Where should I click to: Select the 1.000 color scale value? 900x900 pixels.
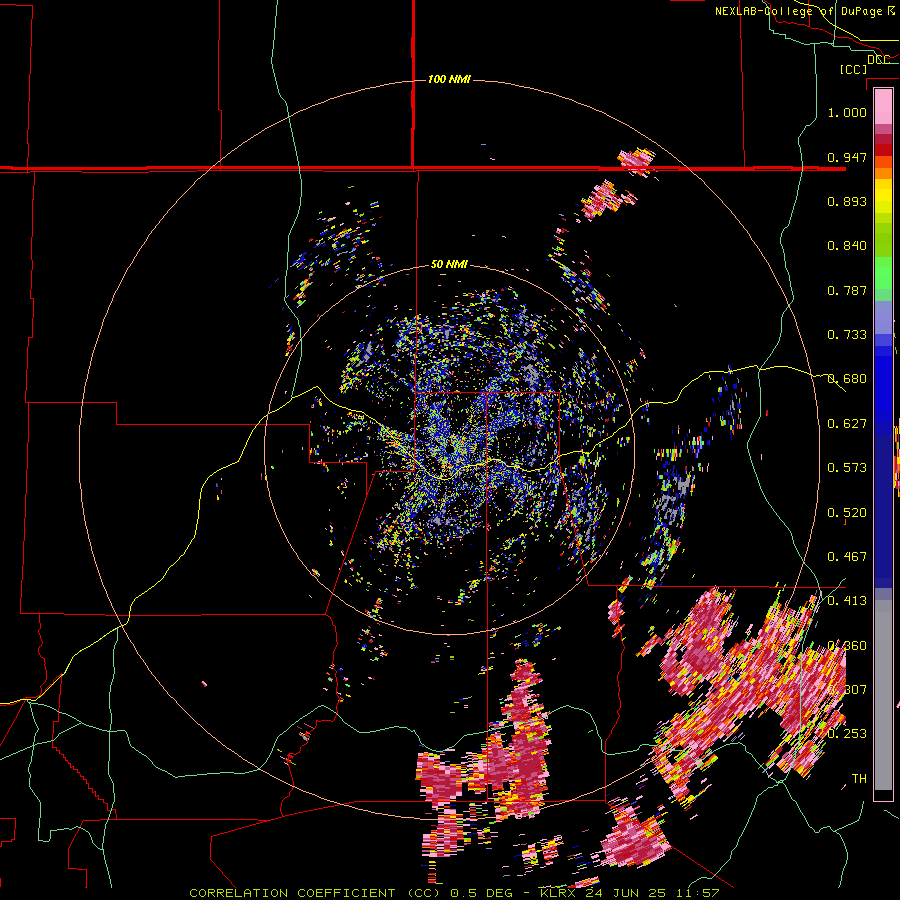tap(847, 112)
